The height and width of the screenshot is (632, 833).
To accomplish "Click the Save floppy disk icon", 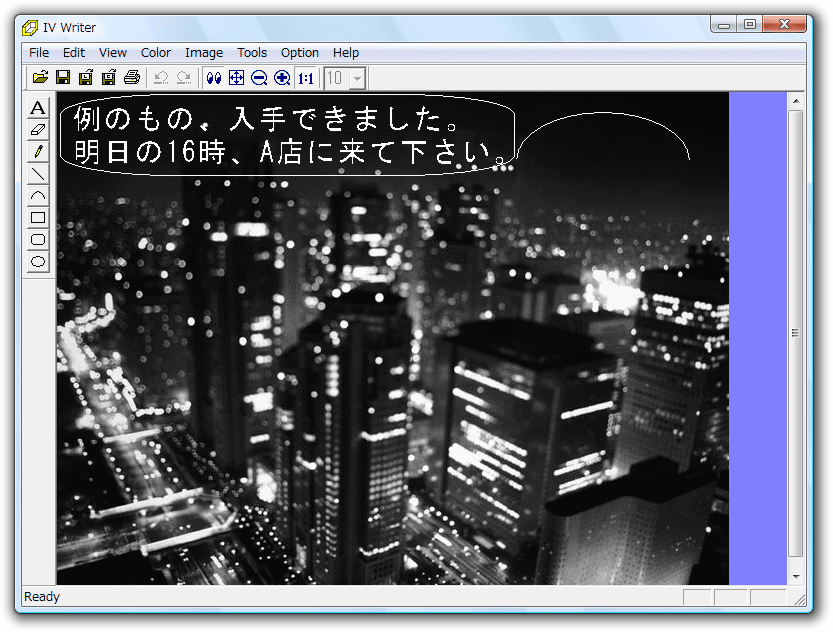I will click(x=63, y=78).
